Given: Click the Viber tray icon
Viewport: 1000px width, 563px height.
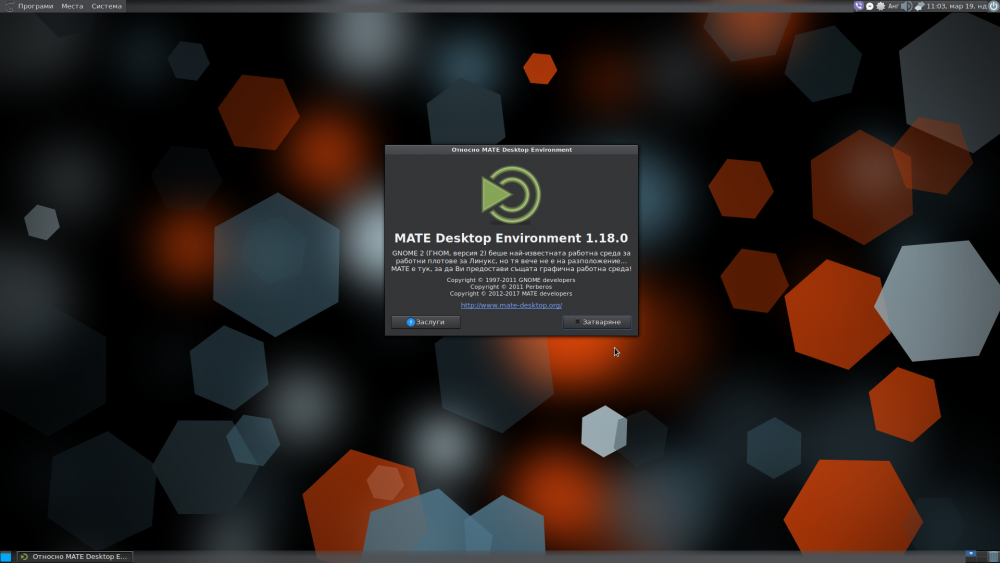Looking at the screenshot, I should (x=858, y=6).
